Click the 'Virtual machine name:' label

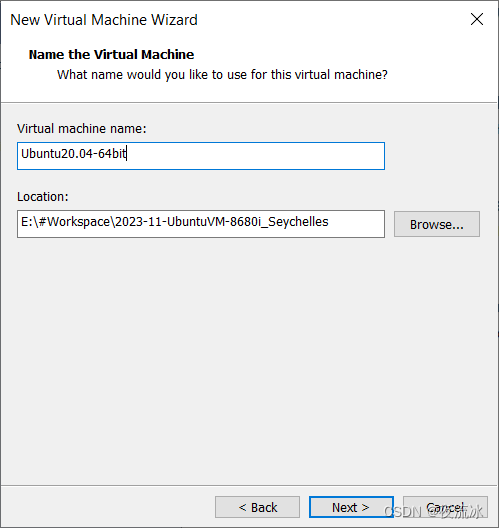[82, 129]
